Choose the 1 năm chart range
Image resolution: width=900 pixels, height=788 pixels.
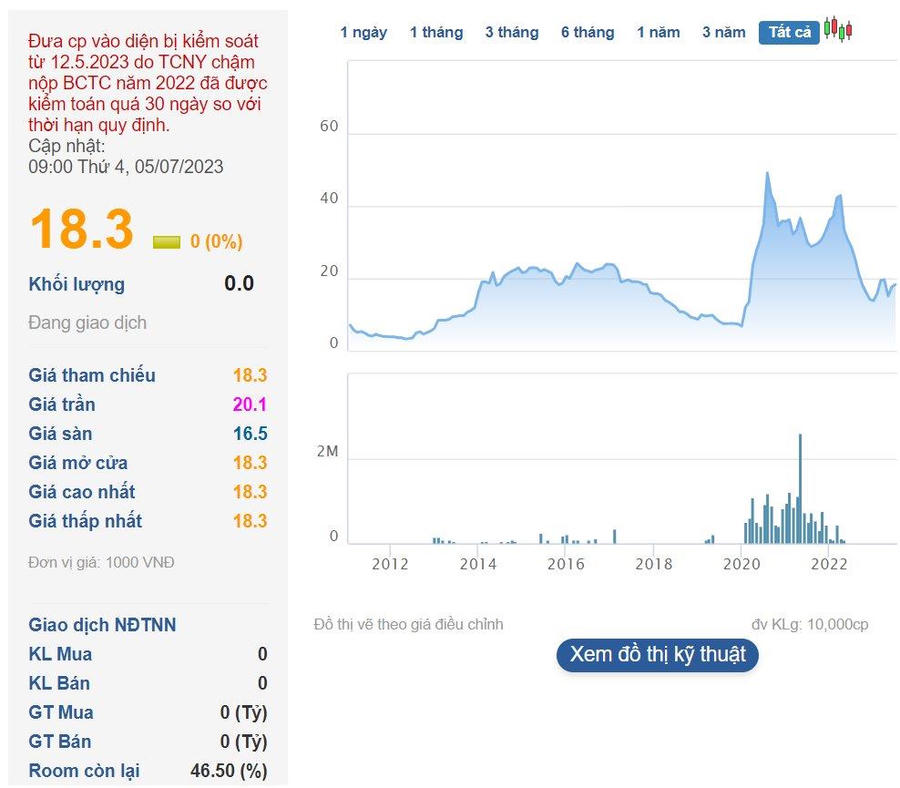point(658,32)
